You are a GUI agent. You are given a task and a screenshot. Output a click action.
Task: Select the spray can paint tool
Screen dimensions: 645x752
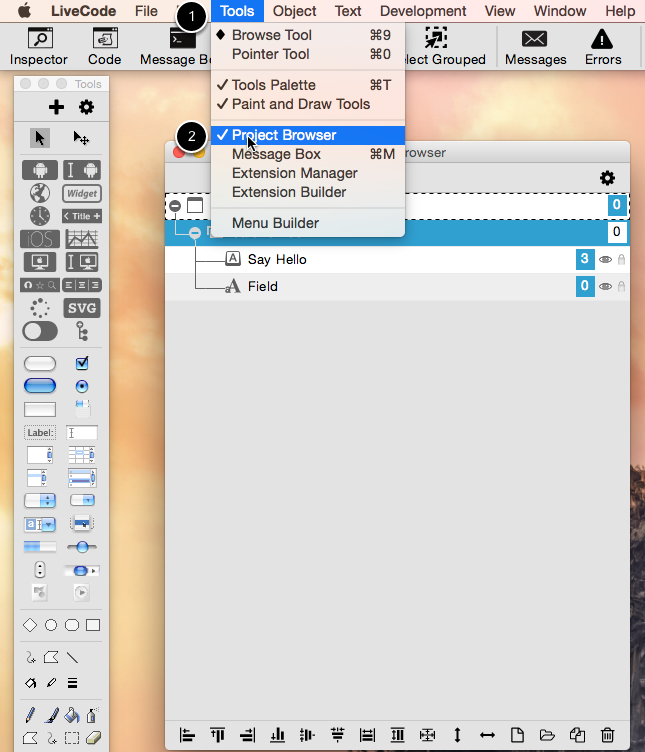(92, 715)
